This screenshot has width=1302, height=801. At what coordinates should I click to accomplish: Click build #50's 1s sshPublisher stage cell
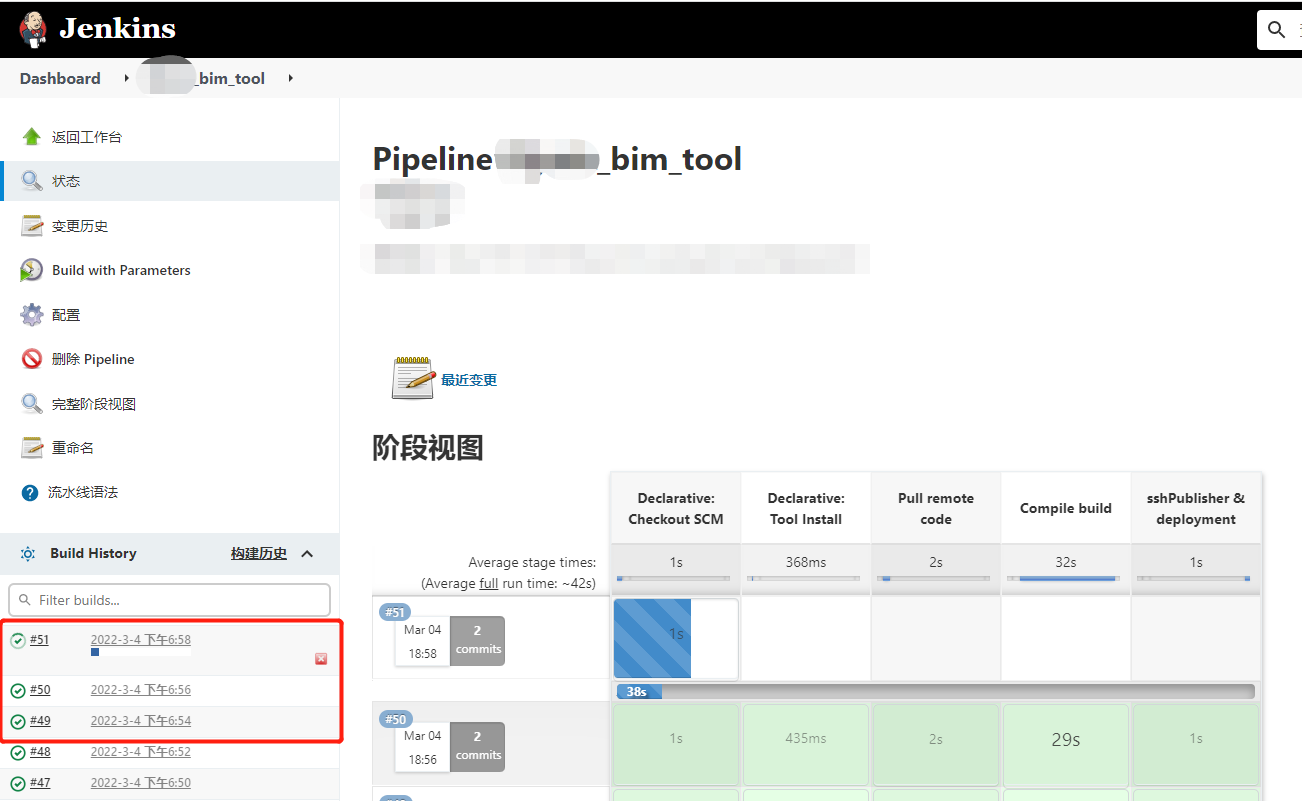pos(1196,745)
